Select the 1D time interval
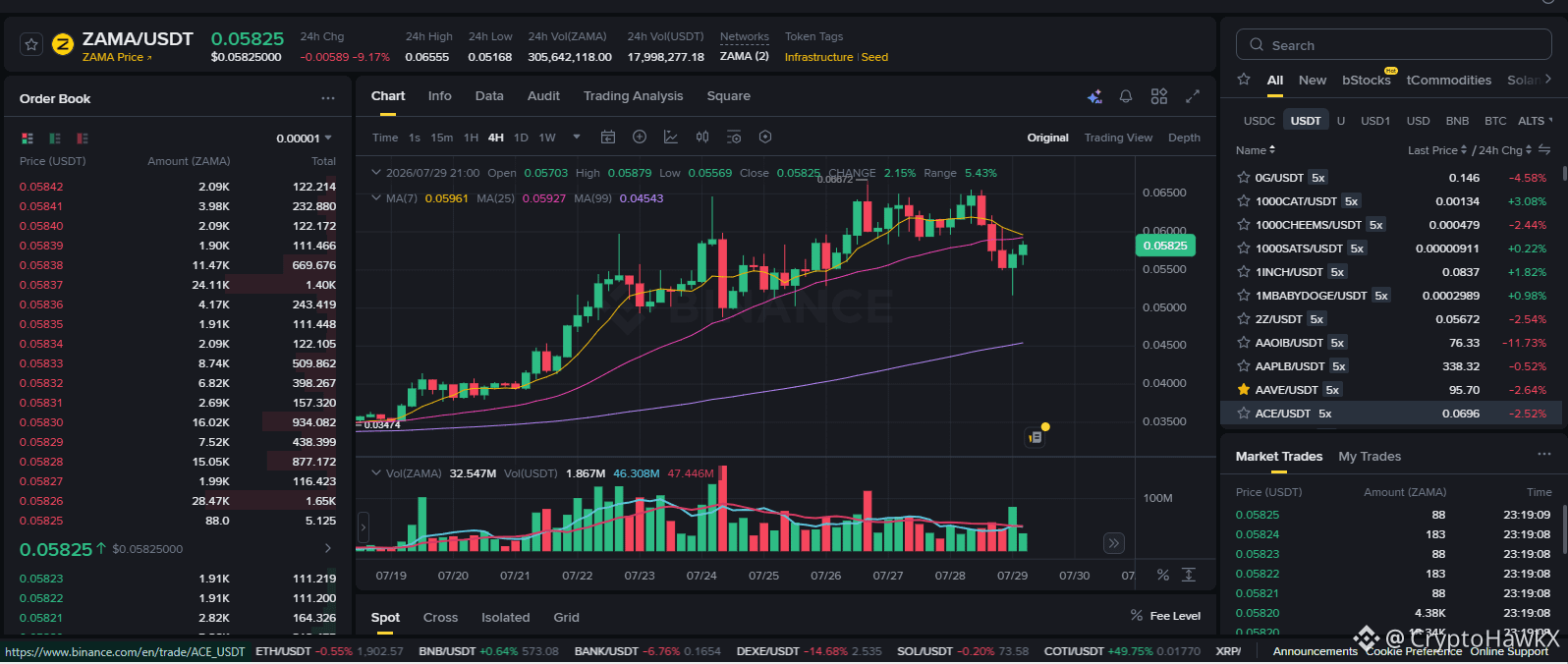Screen dimensions: 1568x664 coord(521,138)
